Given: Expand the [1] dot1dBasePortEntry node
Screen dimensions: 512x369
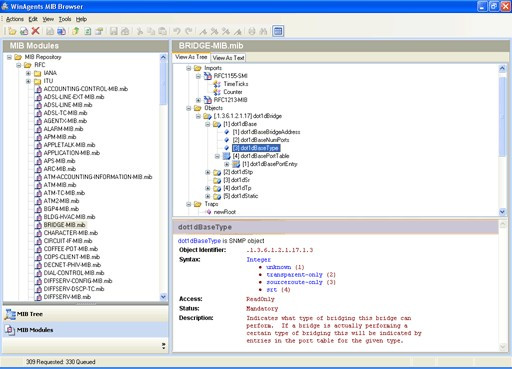Looking at the screenshot, I should pyautogui.click(x=227, y=164).
